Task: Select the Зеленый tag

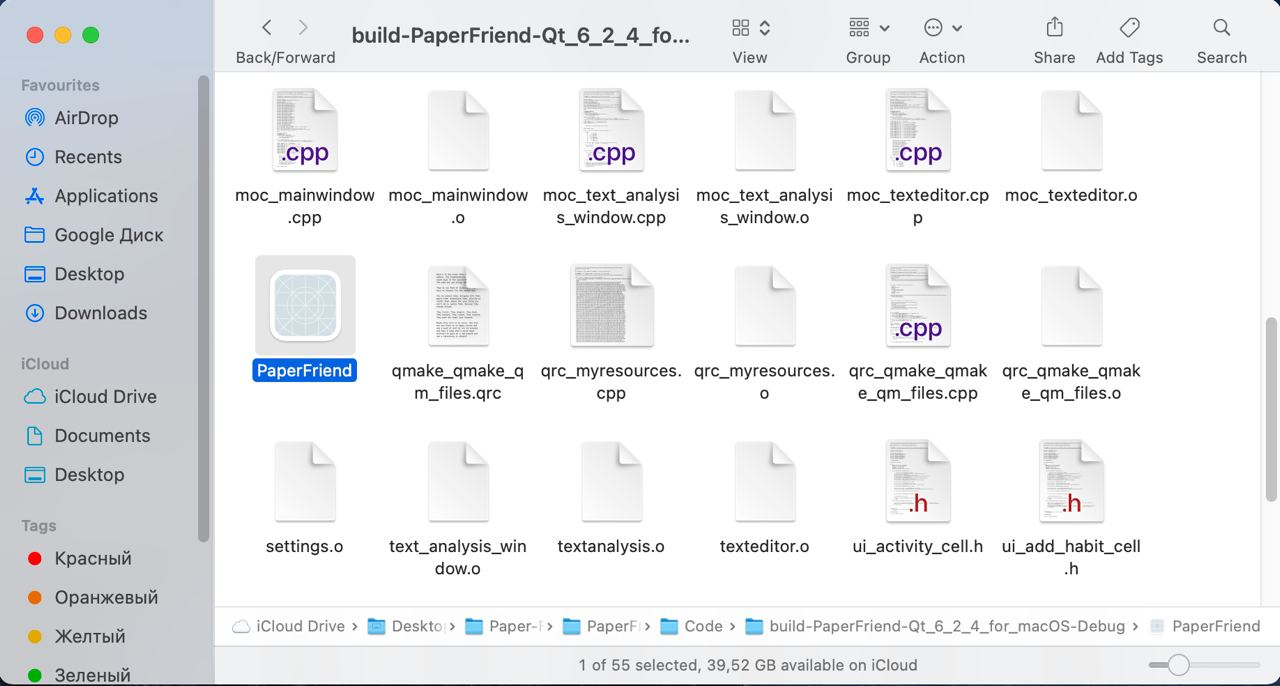Action: pyautogui.click(x=92, y=675)
